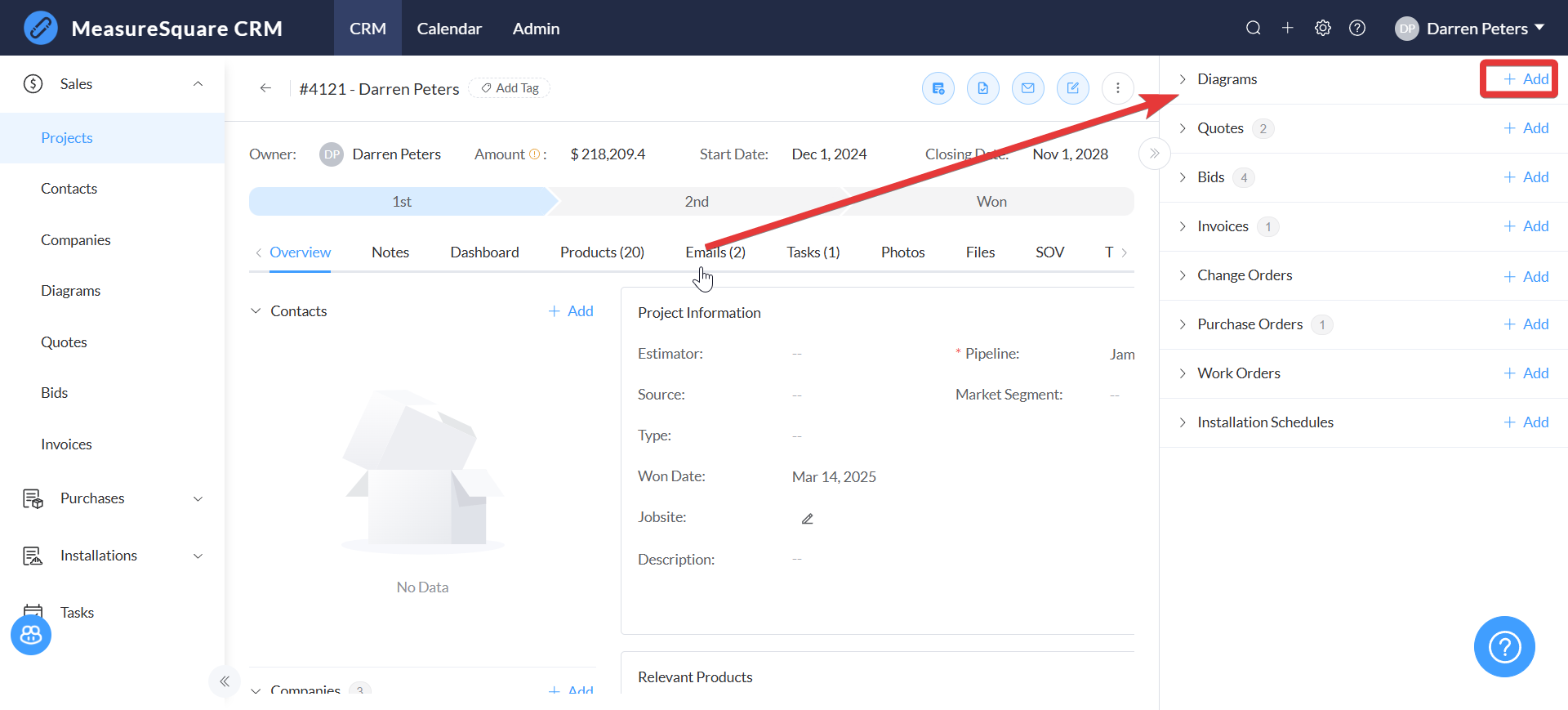Screen dimensions: 1568x710
Task: Select the Won pipeline stage
Action: click(991, 202)
